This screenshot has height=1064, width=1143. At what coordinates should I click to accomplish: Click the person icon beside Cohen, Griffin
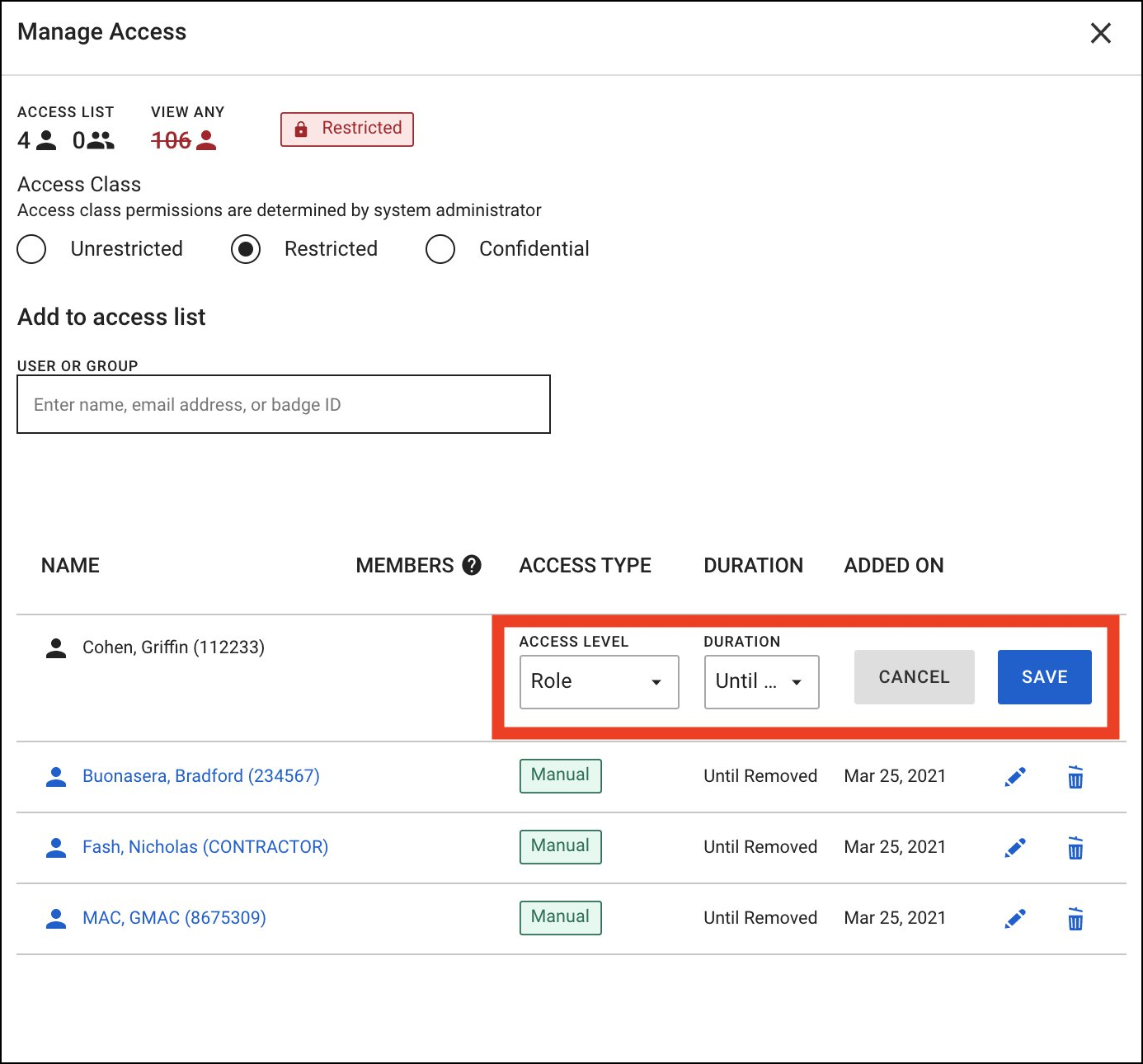54,647
